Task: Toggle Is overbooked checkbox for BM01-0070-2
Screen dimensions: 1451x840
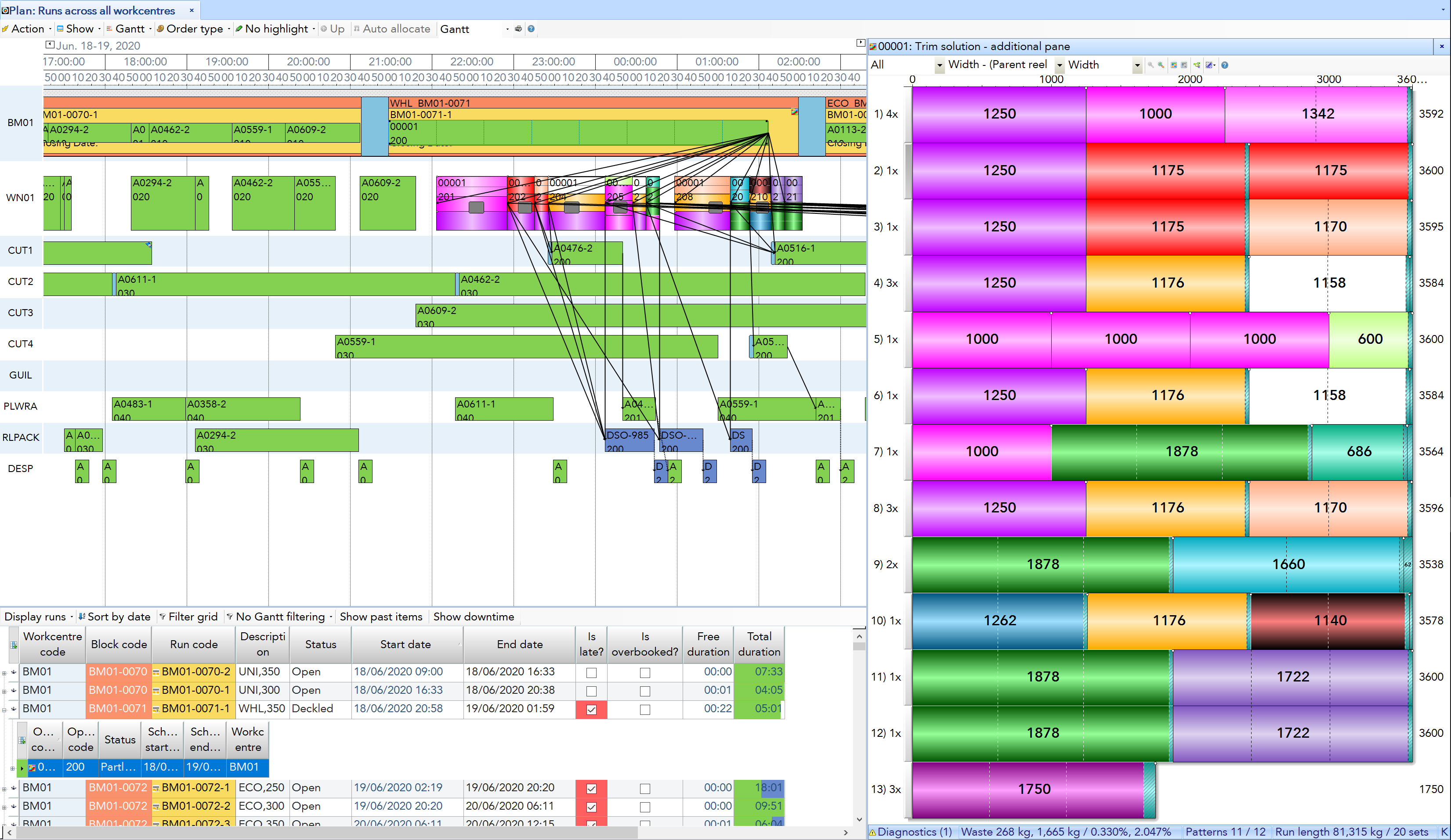Action: tap(645, 673)
